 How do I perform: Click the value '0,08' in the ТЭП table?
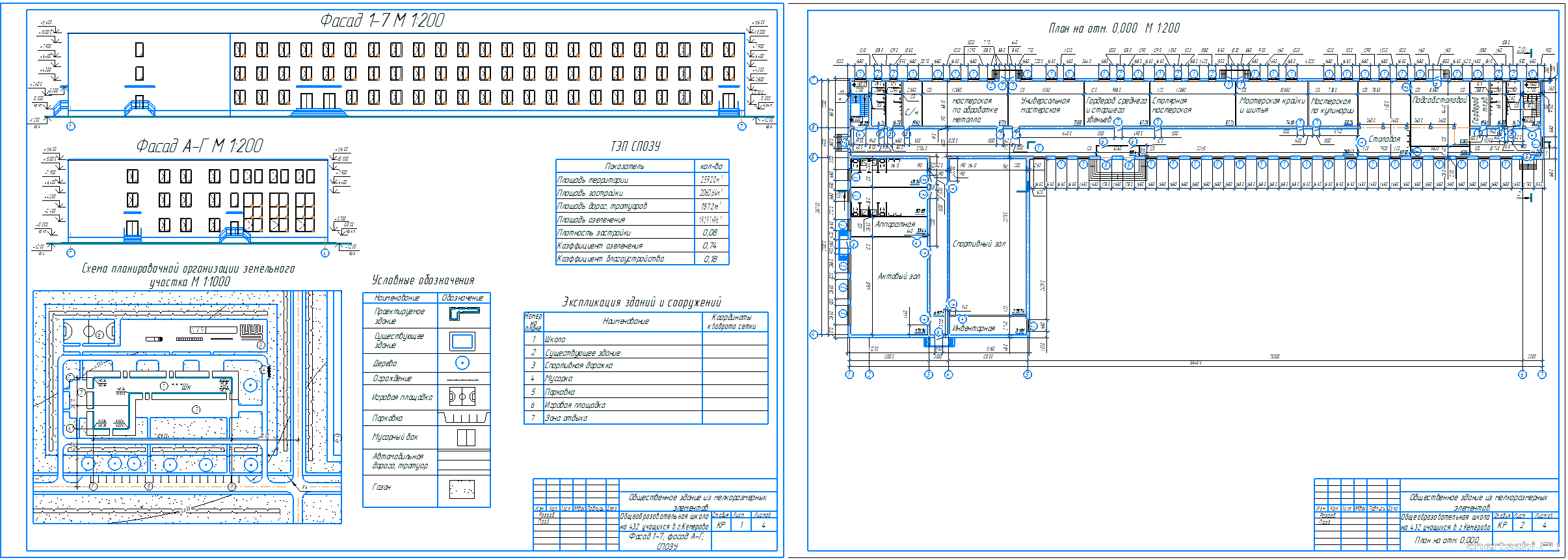click(710, 232)
